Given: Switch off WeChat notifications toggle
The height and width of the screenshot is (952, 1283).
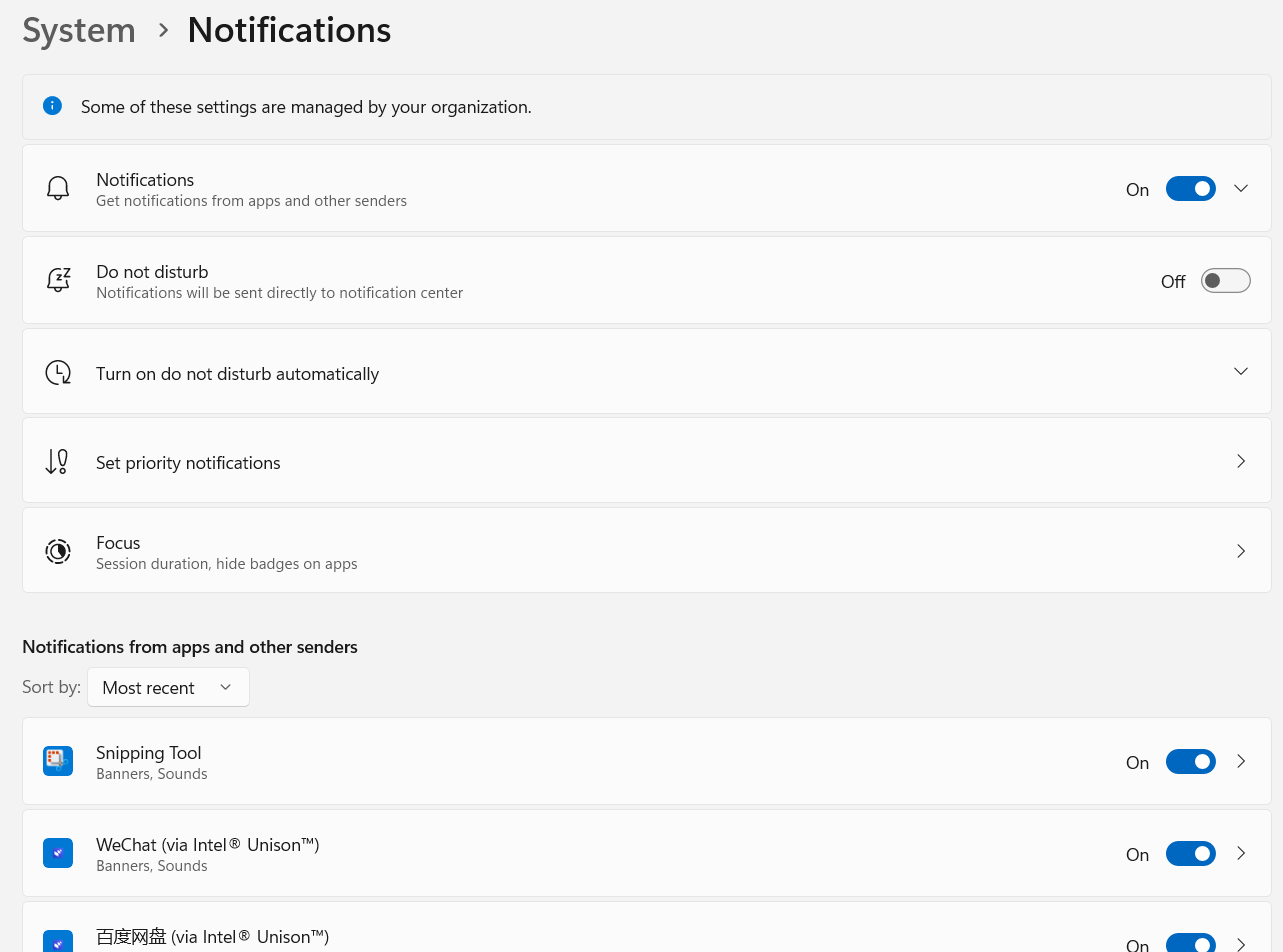Looking at the screenshot, I should click(1190, 854).
